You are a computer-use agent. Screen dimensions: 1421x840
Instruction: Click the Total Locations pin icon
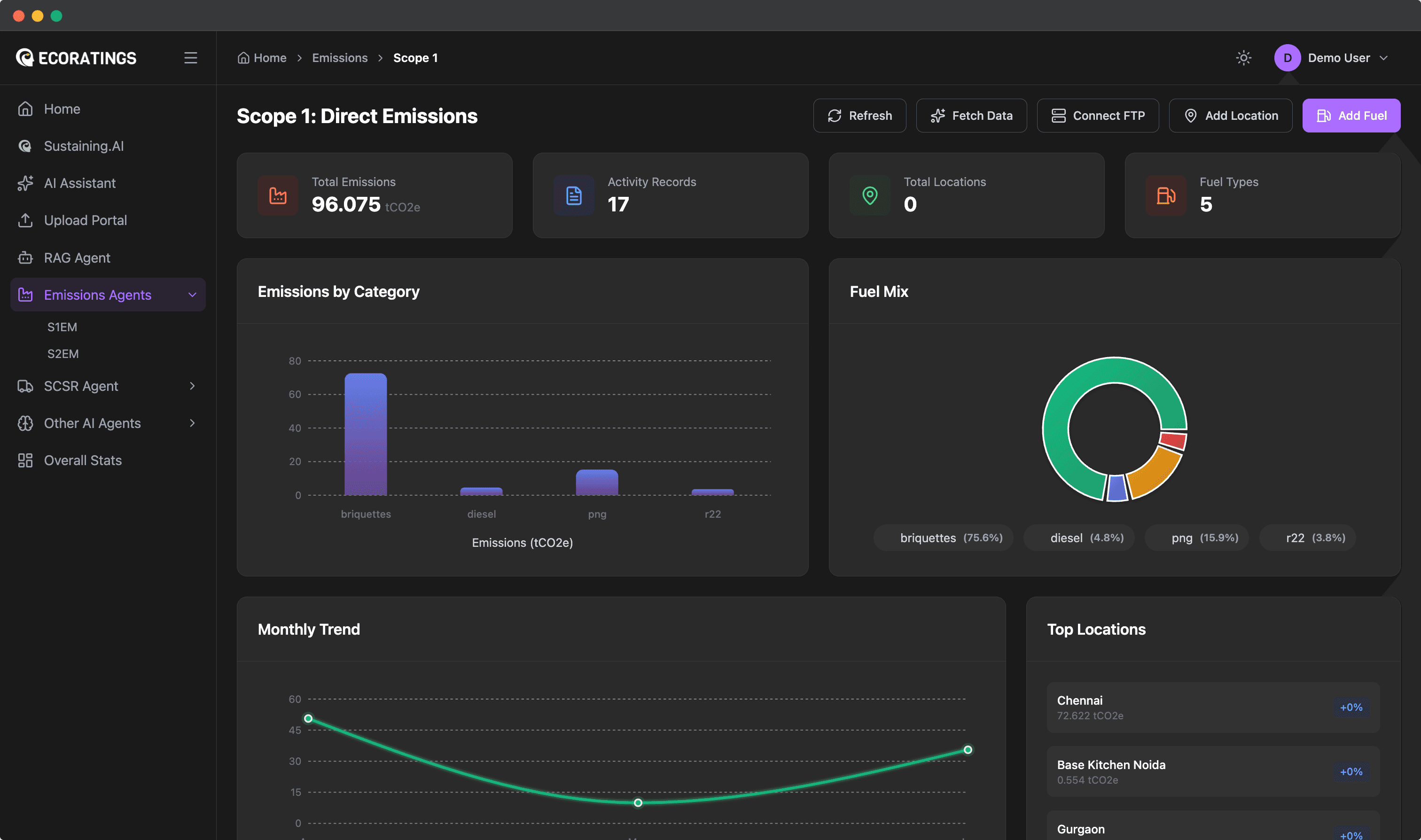point(870,195)
